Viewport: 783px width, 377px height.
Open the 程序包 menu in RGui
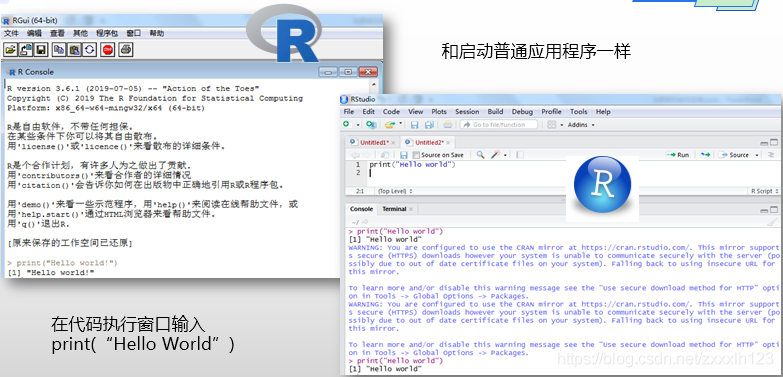107,33
